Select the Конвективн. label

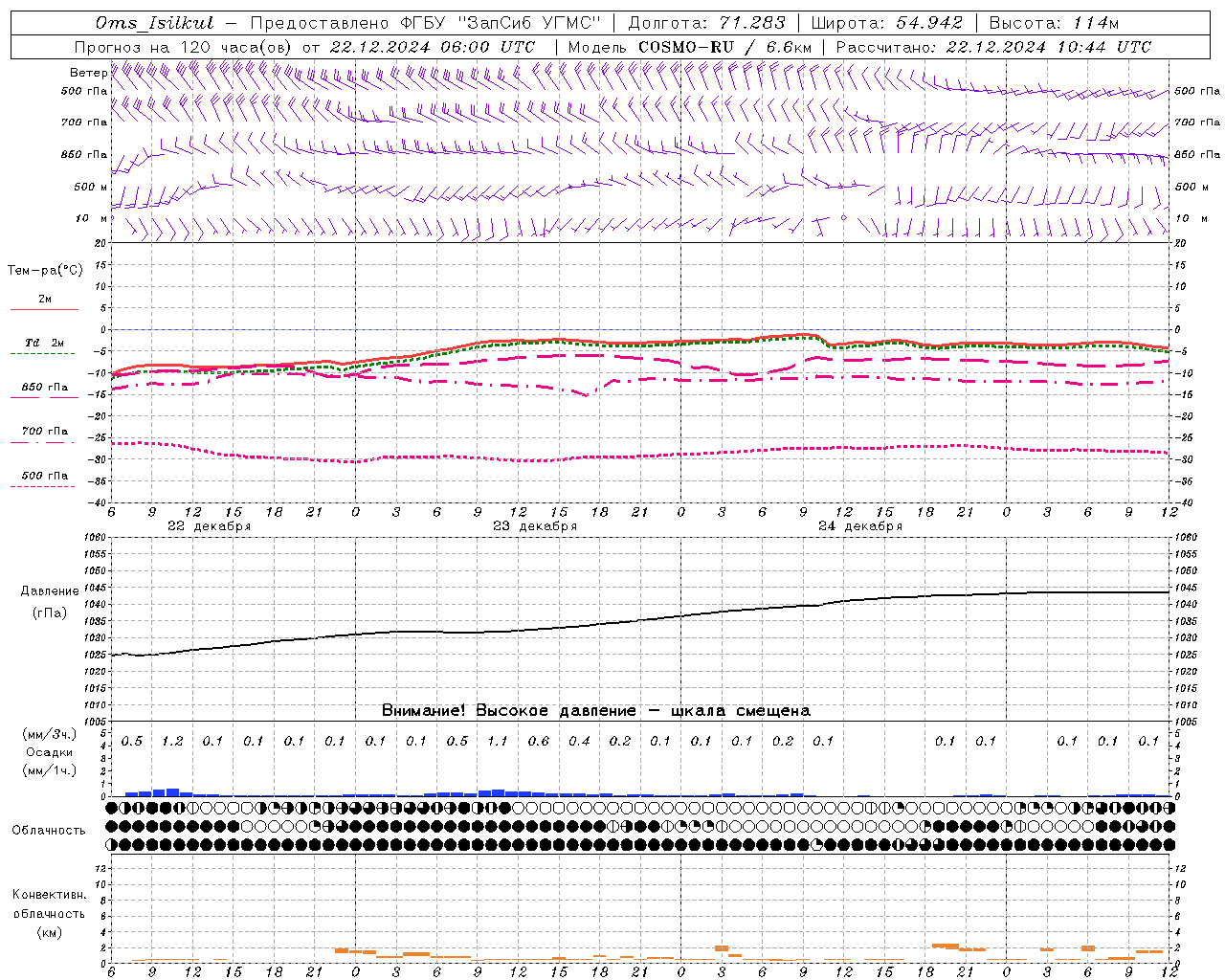(x=49, y=895)
